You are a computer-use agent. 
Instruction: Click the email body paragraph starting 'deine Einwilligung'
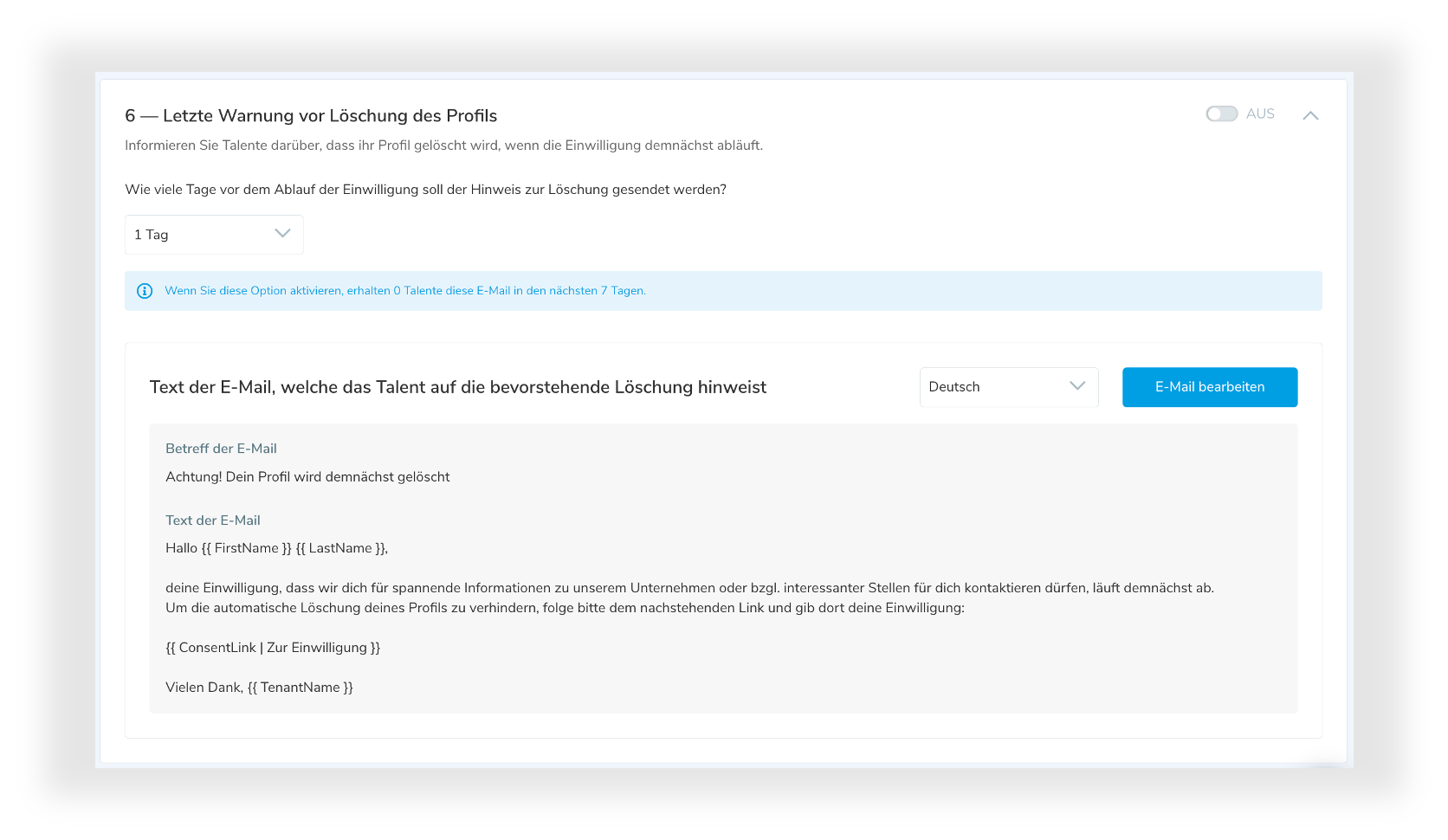(x=688, y=588)
